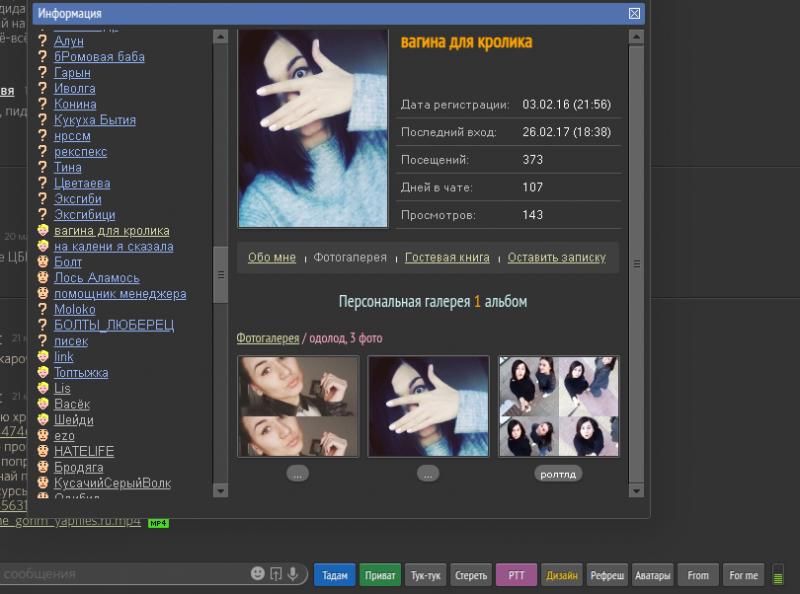Screen dimensions: 800x594
Task: Click the question-mark icon next to Алун
Action: click(x=43, y=41)
